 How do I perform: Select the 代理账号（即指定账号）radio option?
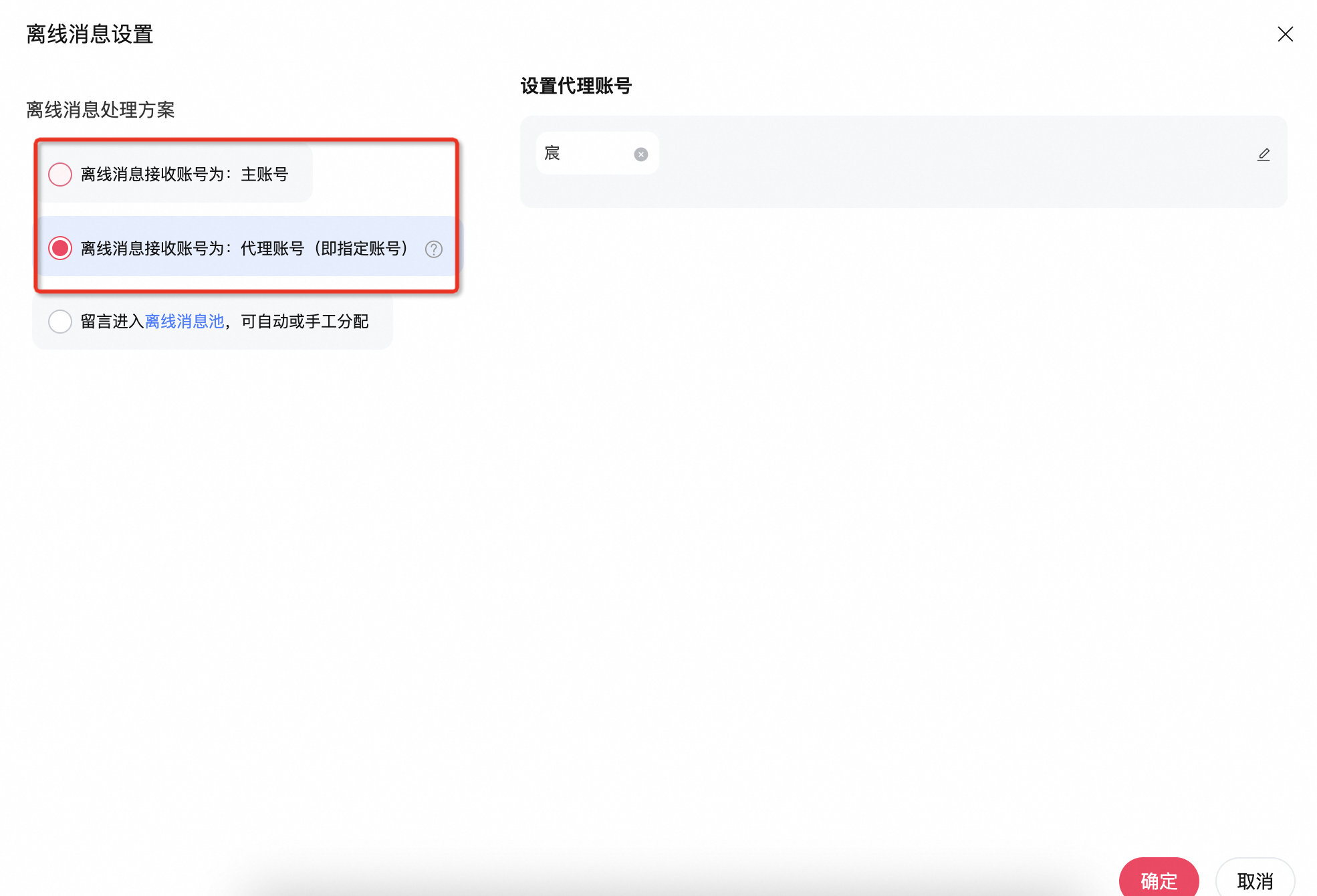point(60,248)
